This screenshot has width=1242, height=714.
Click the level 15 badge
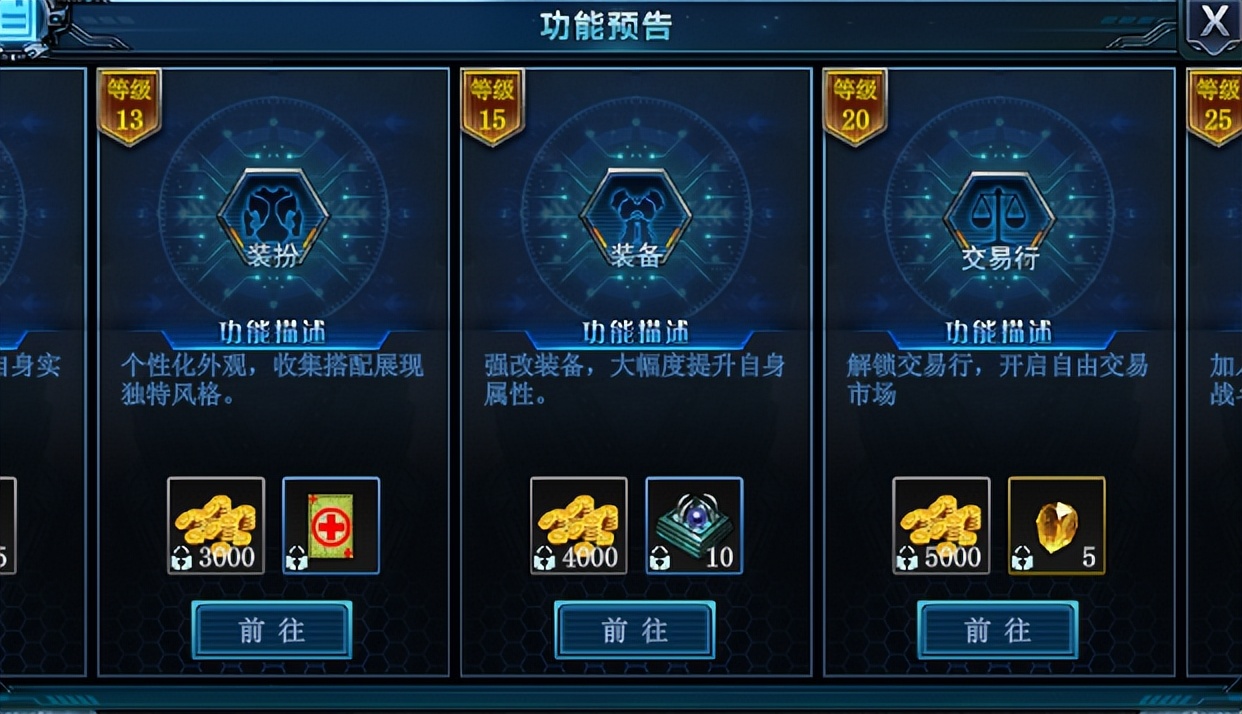coord(492,106)
